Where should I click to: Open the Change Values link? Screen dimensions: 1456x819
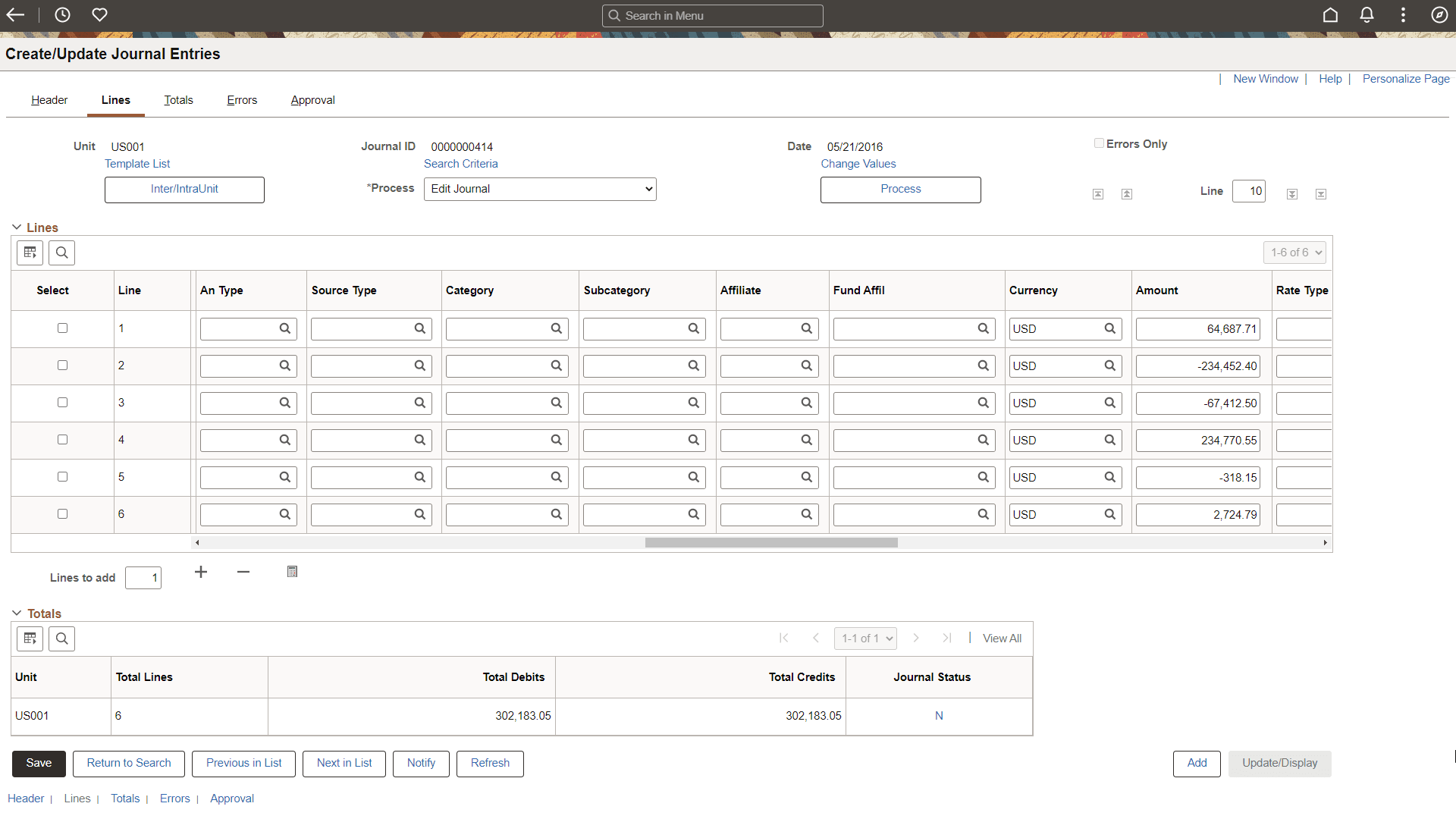(858, 164)
